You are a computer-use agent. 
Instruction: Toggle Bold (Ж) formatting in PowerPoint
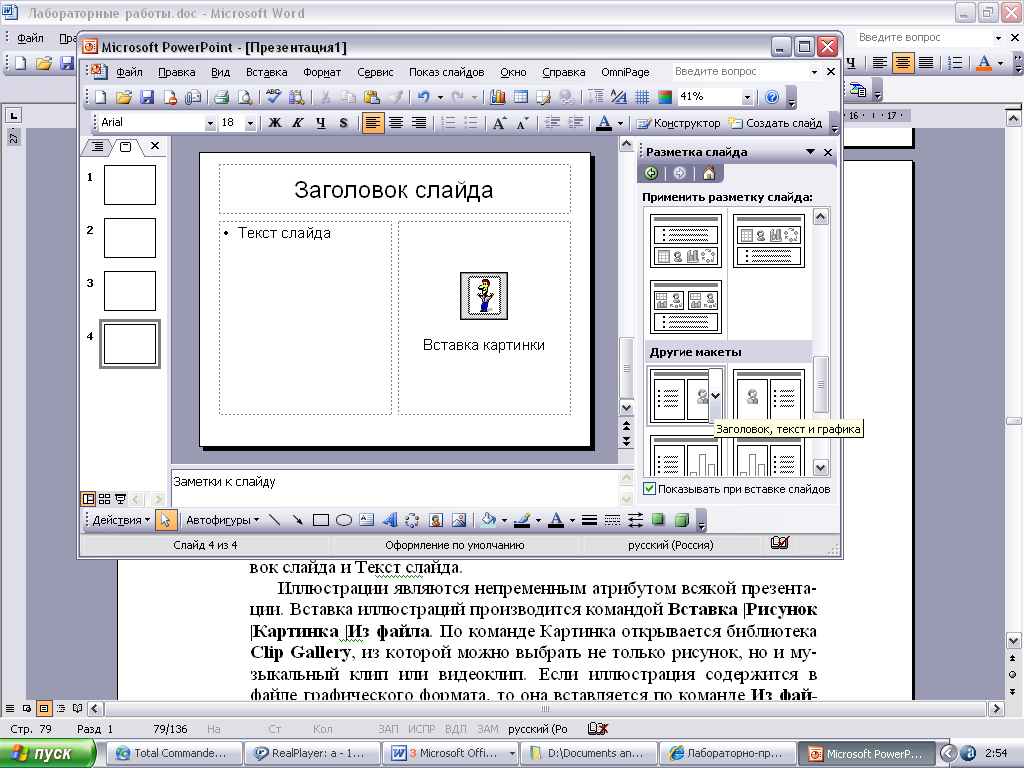275,123
